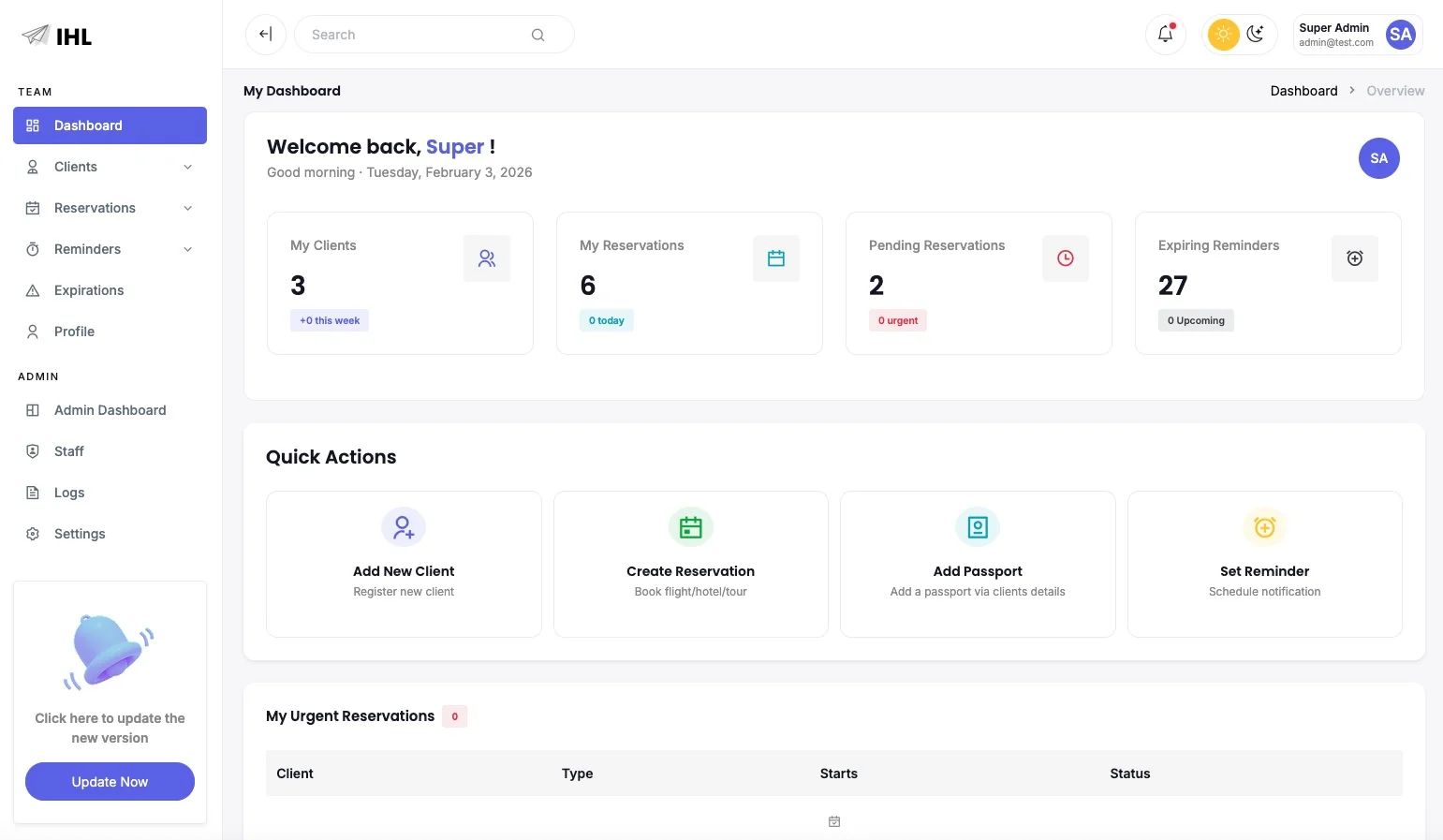The width and height of the screenshot is (1443, 840).
Task: Open Super Admin account name
Action: 1334,28
